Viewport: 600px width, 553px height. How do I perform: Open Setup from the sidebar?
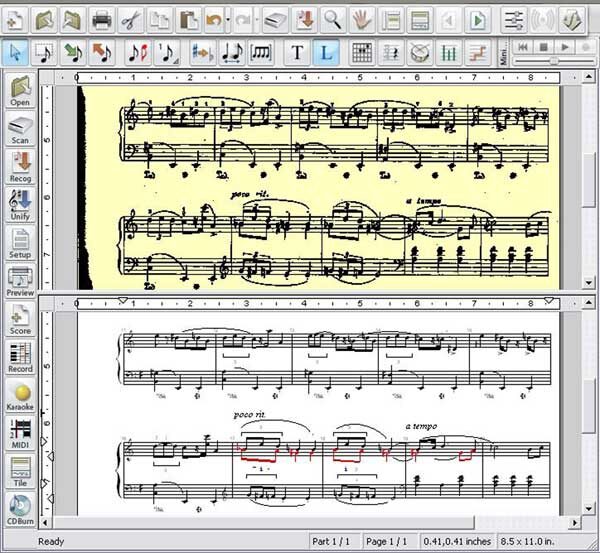pos(20,243)
